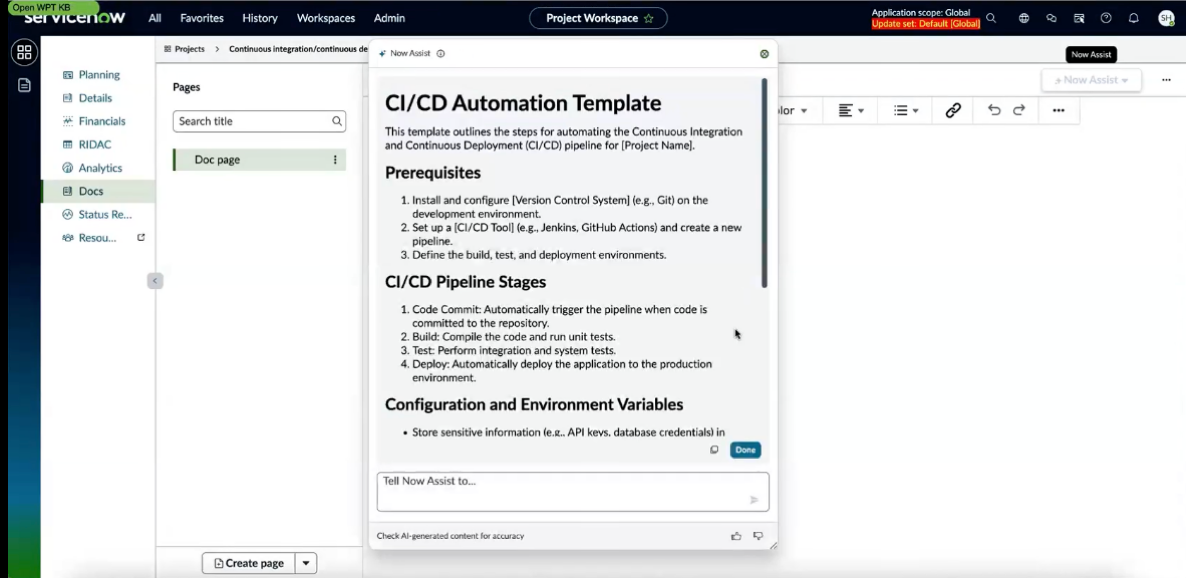Open the notifications bell icon

1133,18
